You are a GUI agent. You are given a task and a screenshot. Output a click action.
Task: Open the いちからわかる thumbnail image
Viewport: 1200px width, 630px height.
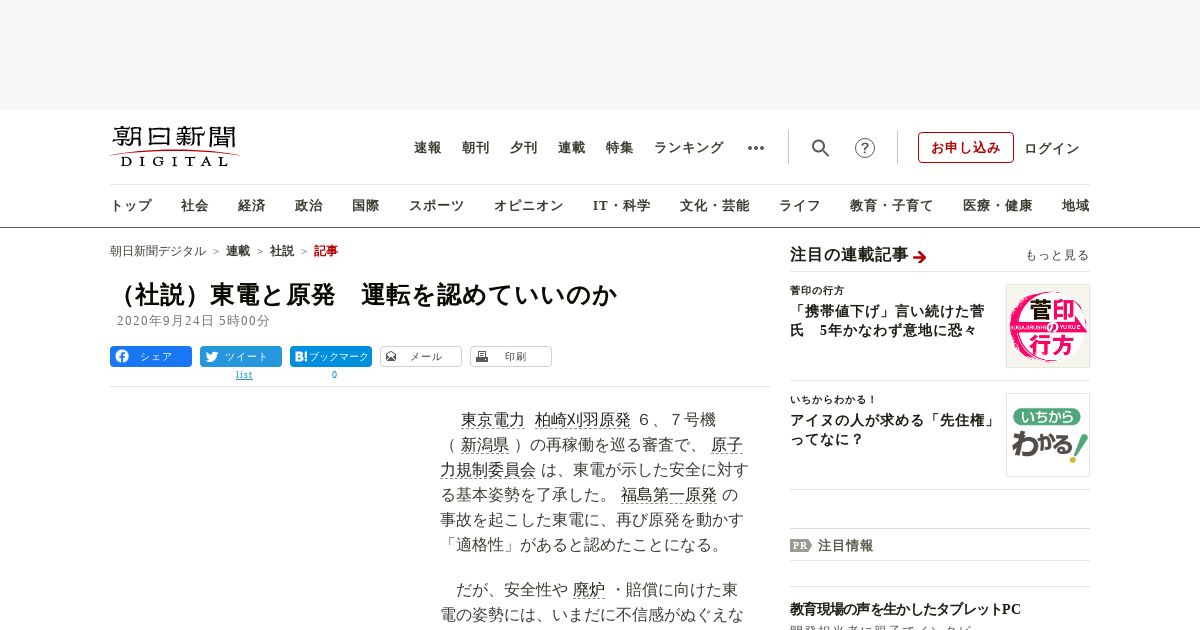[1048, 435]
